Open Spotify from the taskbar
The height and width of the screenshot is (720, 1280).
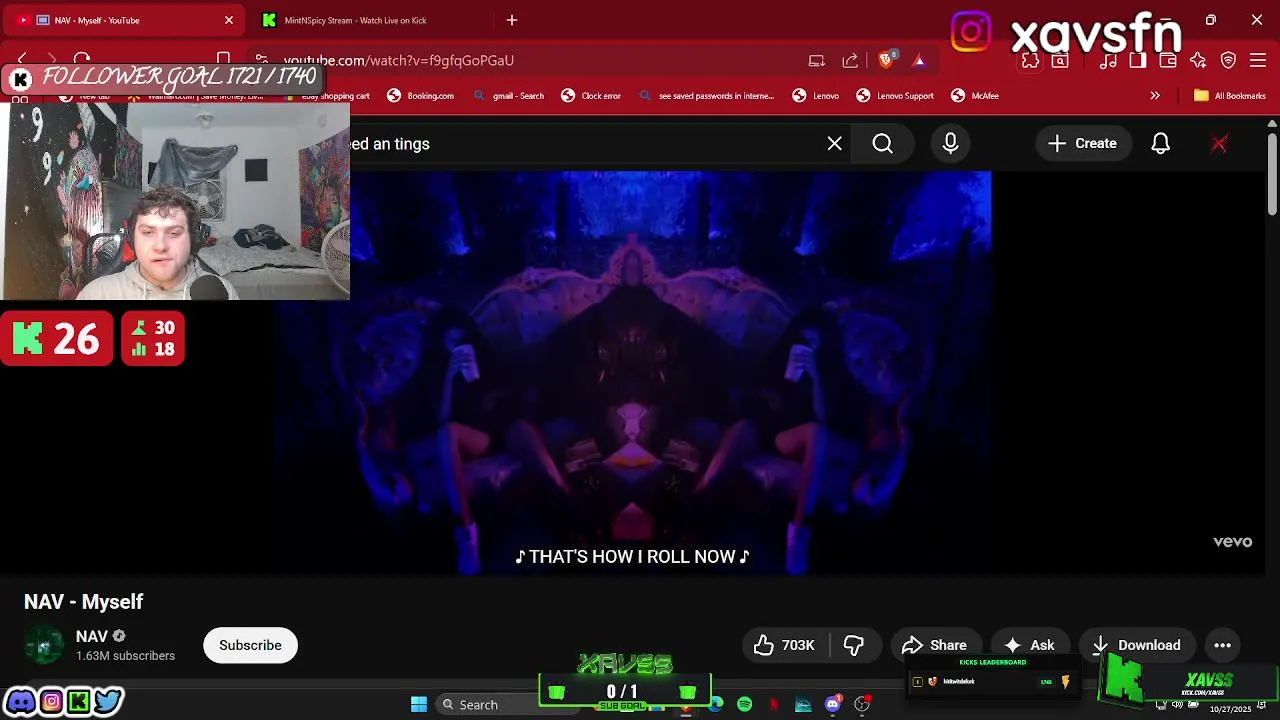[x=744, y=704]
